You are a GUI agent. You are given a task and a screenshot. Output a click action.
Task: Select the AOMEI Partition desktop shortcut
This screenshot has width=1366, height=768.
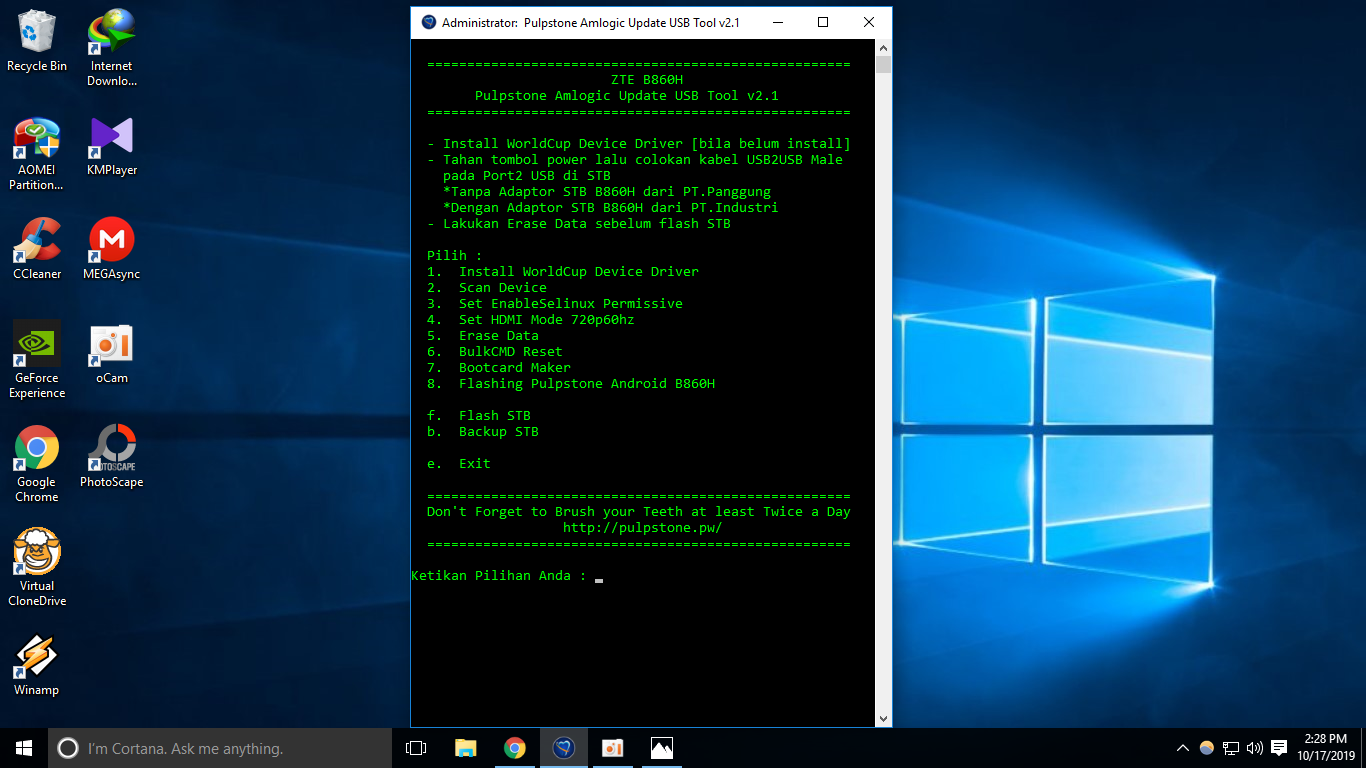point(37,153)
